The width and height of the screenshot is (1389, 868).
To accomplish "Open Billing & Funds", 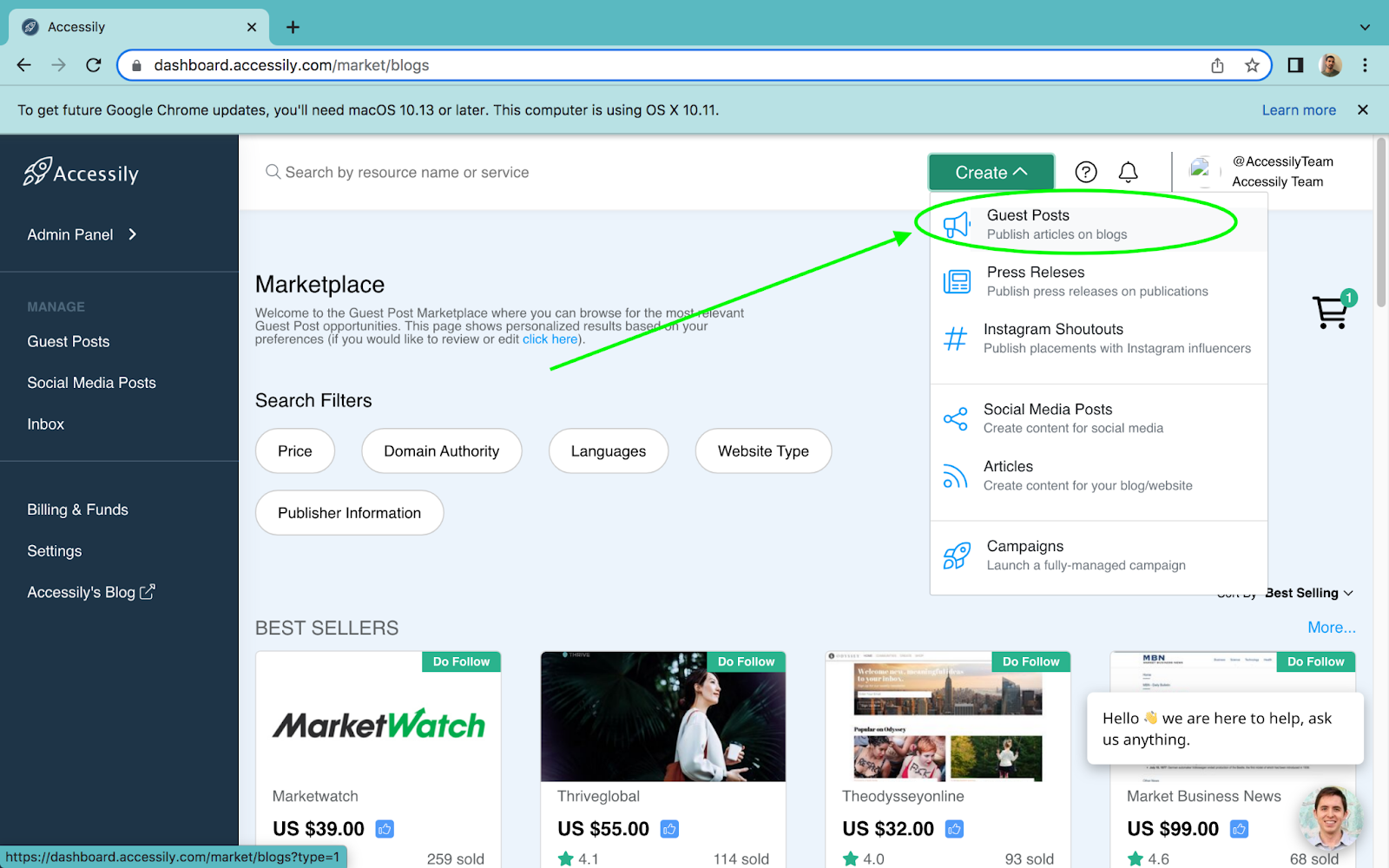I will coord(77,510).
